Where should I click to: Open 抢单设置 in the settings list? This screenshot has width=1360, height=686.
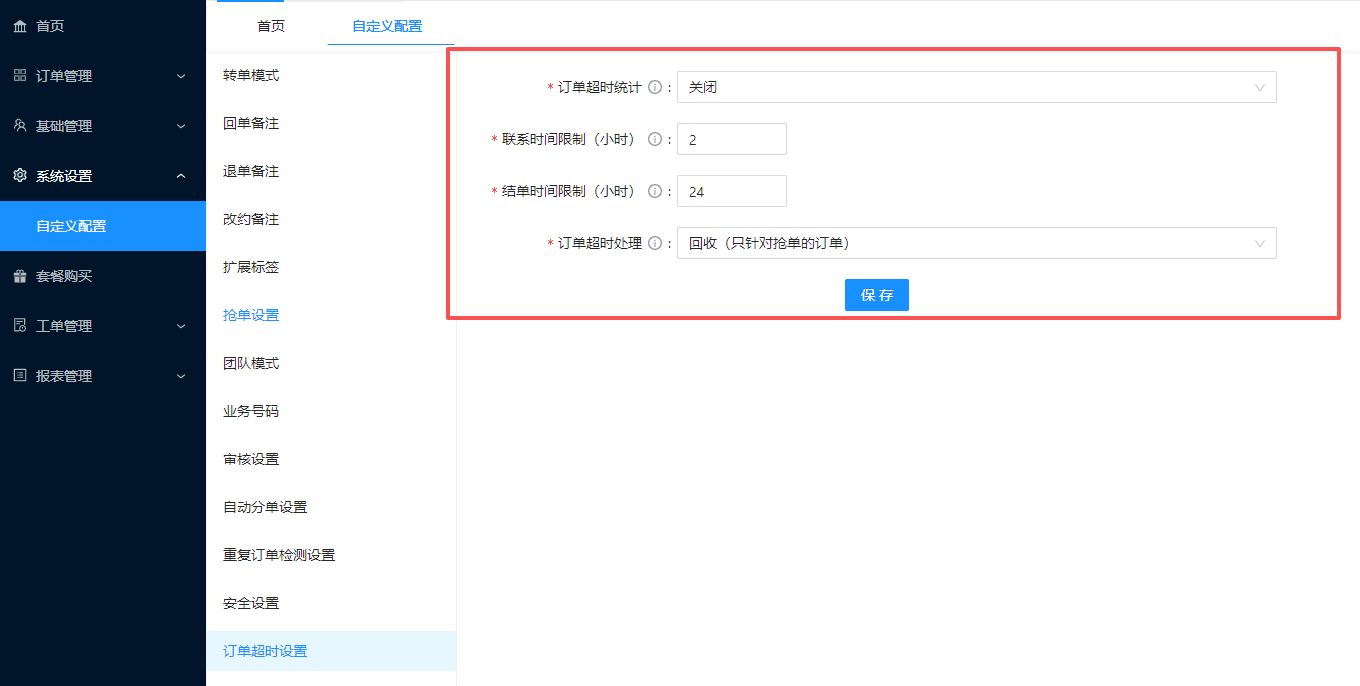pyautogui.click(x=251, y=316)
